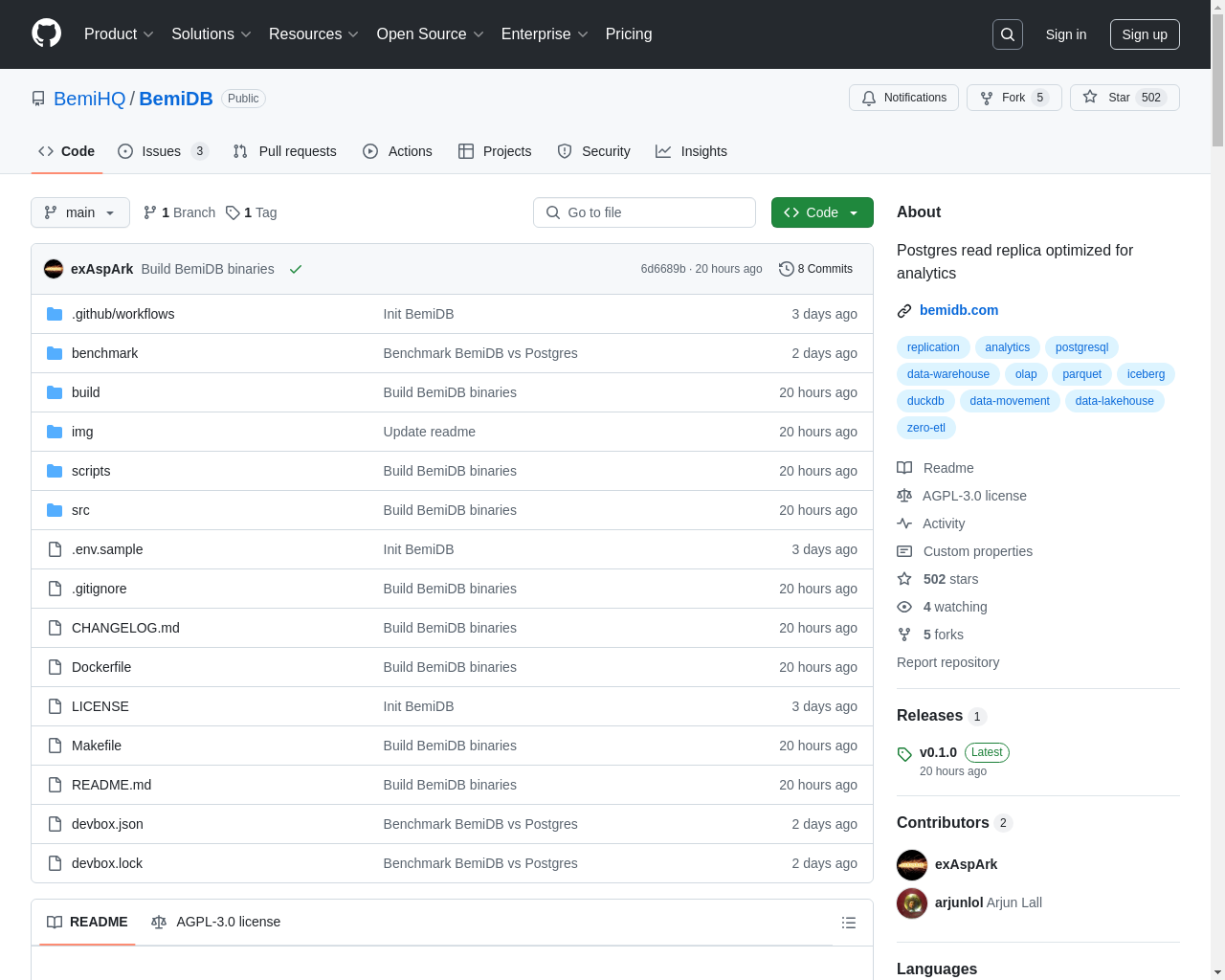Screen dimensions: 1225x980
Task: Open the README.md file
Action: point(111,785)
